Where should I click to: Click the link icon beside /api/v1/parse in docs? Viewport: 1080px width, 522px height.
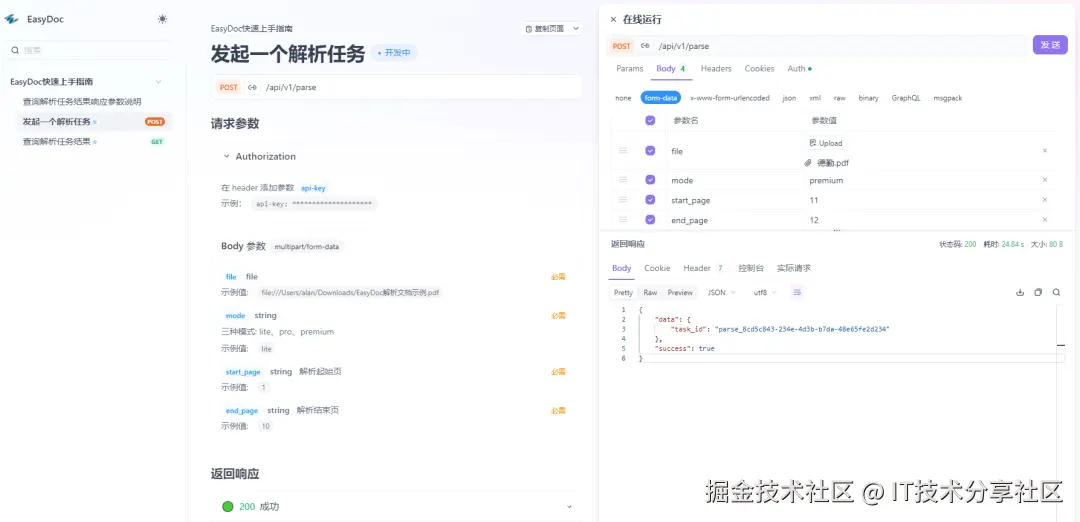click(253, 87)
